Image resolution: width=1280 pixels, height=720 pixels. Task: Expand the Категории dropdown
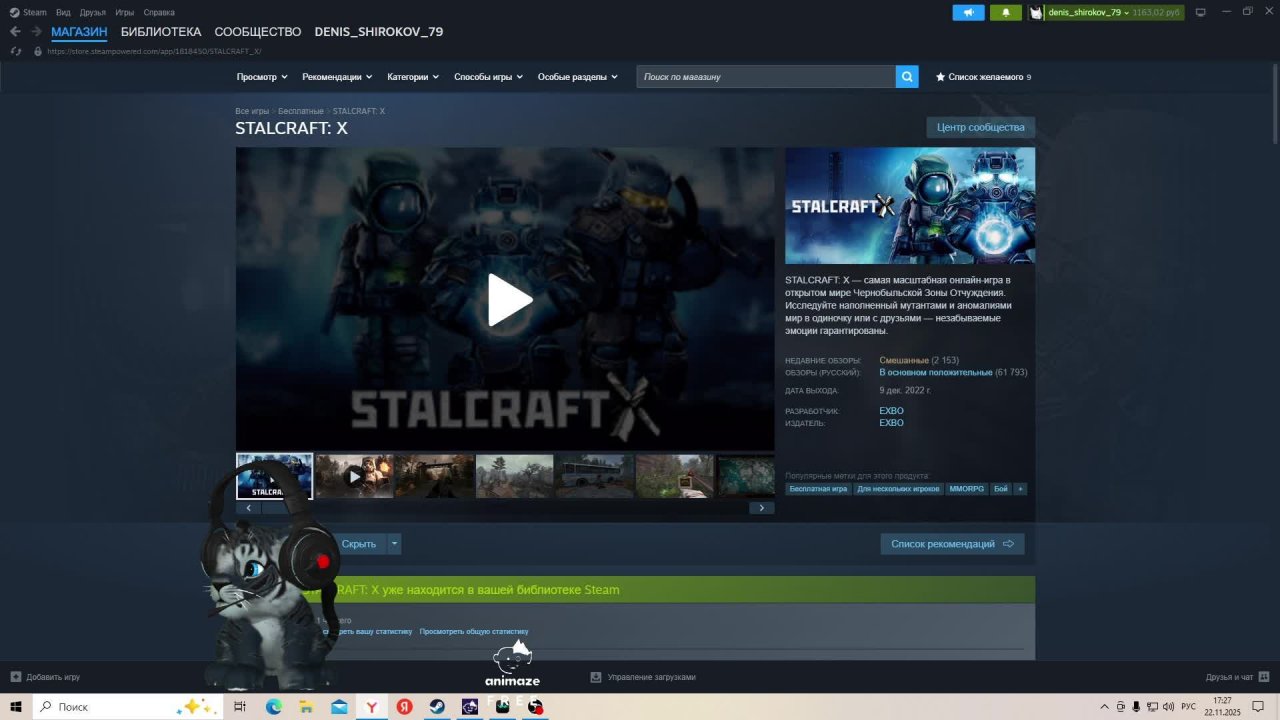click(413, 77)
